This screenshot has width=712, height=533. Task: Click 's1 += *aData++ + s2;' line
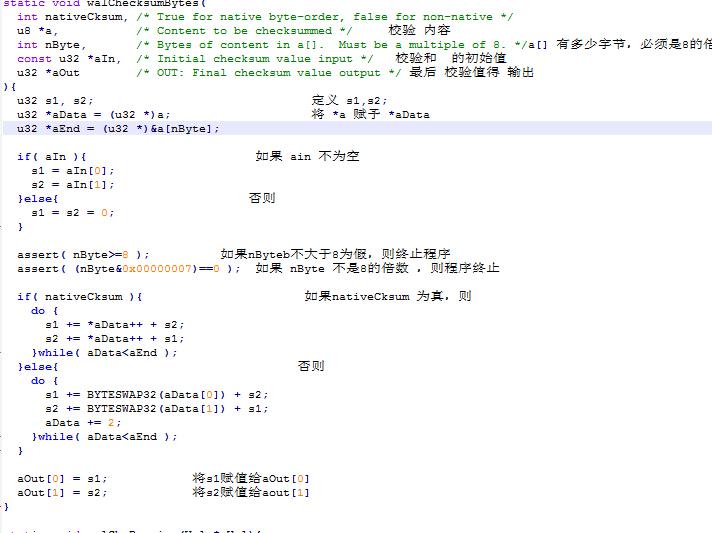pyautogui.click(x=114, y=325)
